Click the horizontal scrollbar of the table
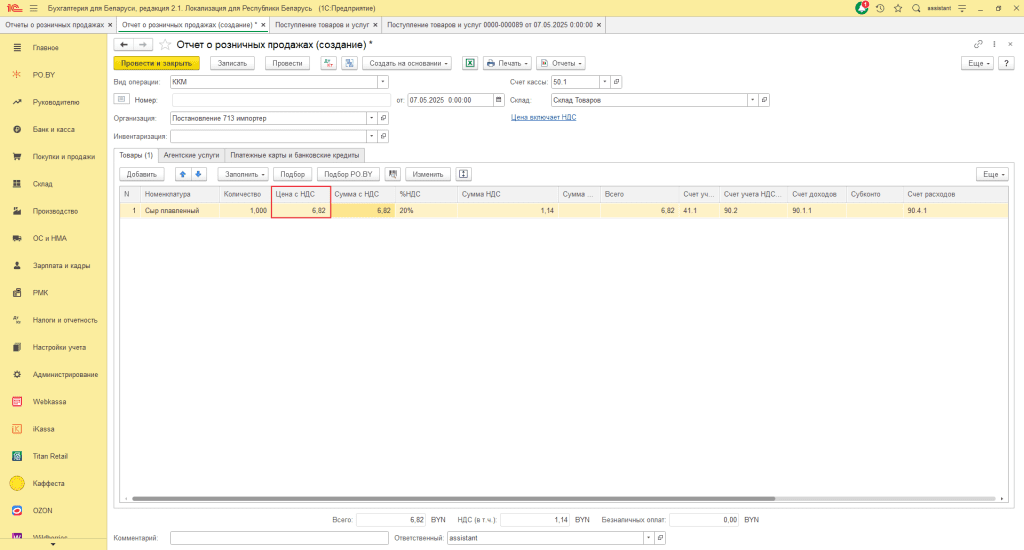 point(453,498)
